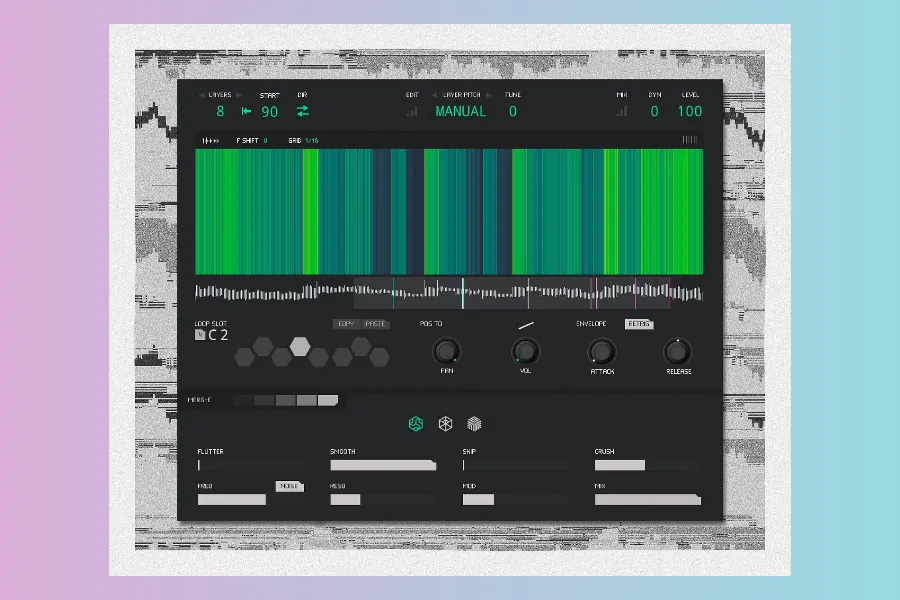This screenshot has height=600, width=900.
Task: Click the GRID 1/16 setting
Action: pyautogui.click(x=303, y=141)
